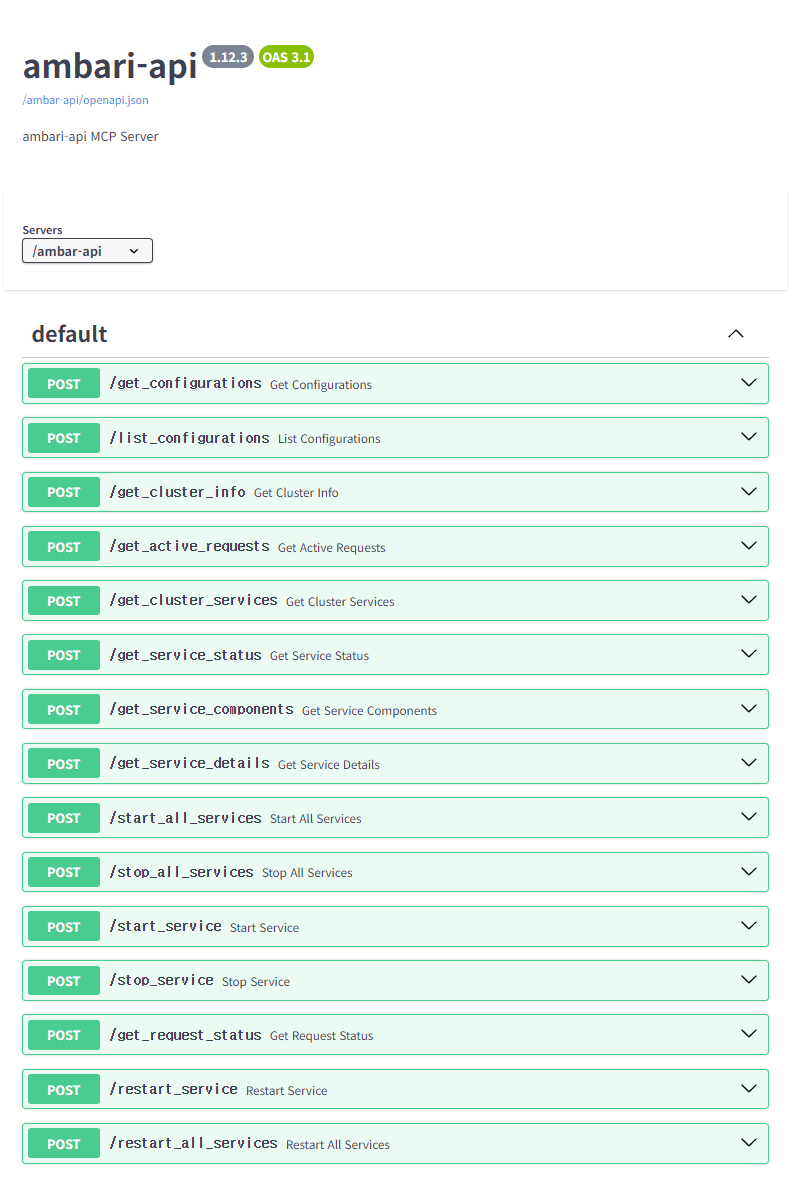792x1194 pixels.
Task: Click the OAS 3.1 version badge
Action: coord(286,57)
